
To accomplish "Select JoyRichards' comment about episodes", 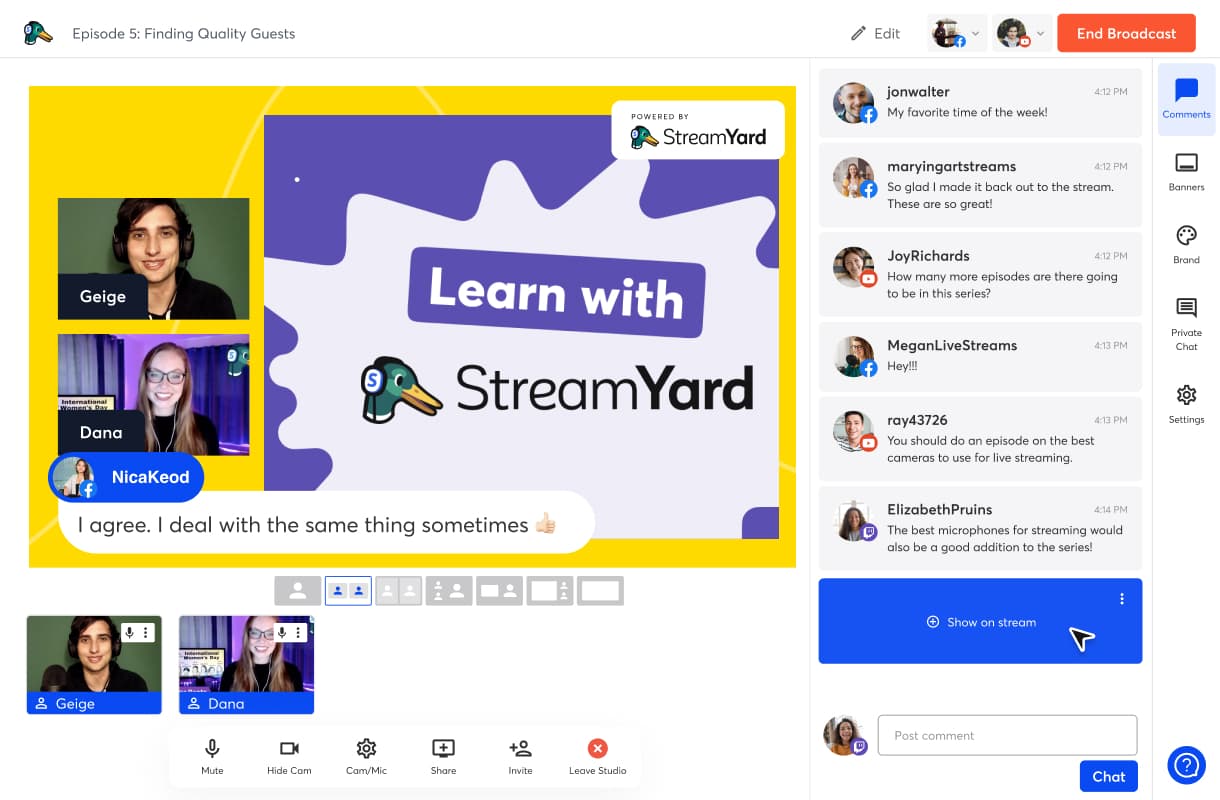I will click(980, 275).
